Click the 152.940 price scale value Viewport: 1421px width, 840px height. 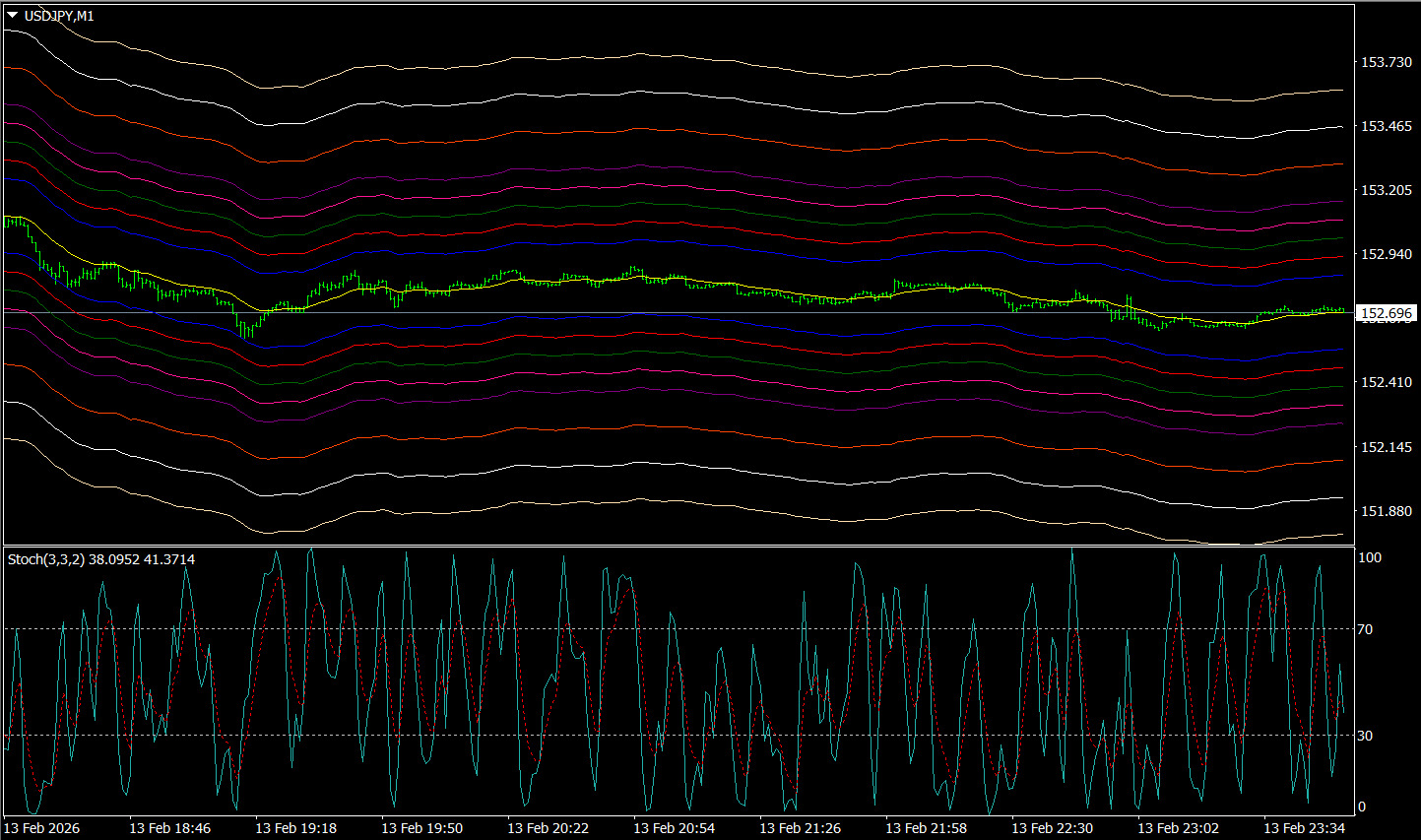click(x=1386, y=254)
